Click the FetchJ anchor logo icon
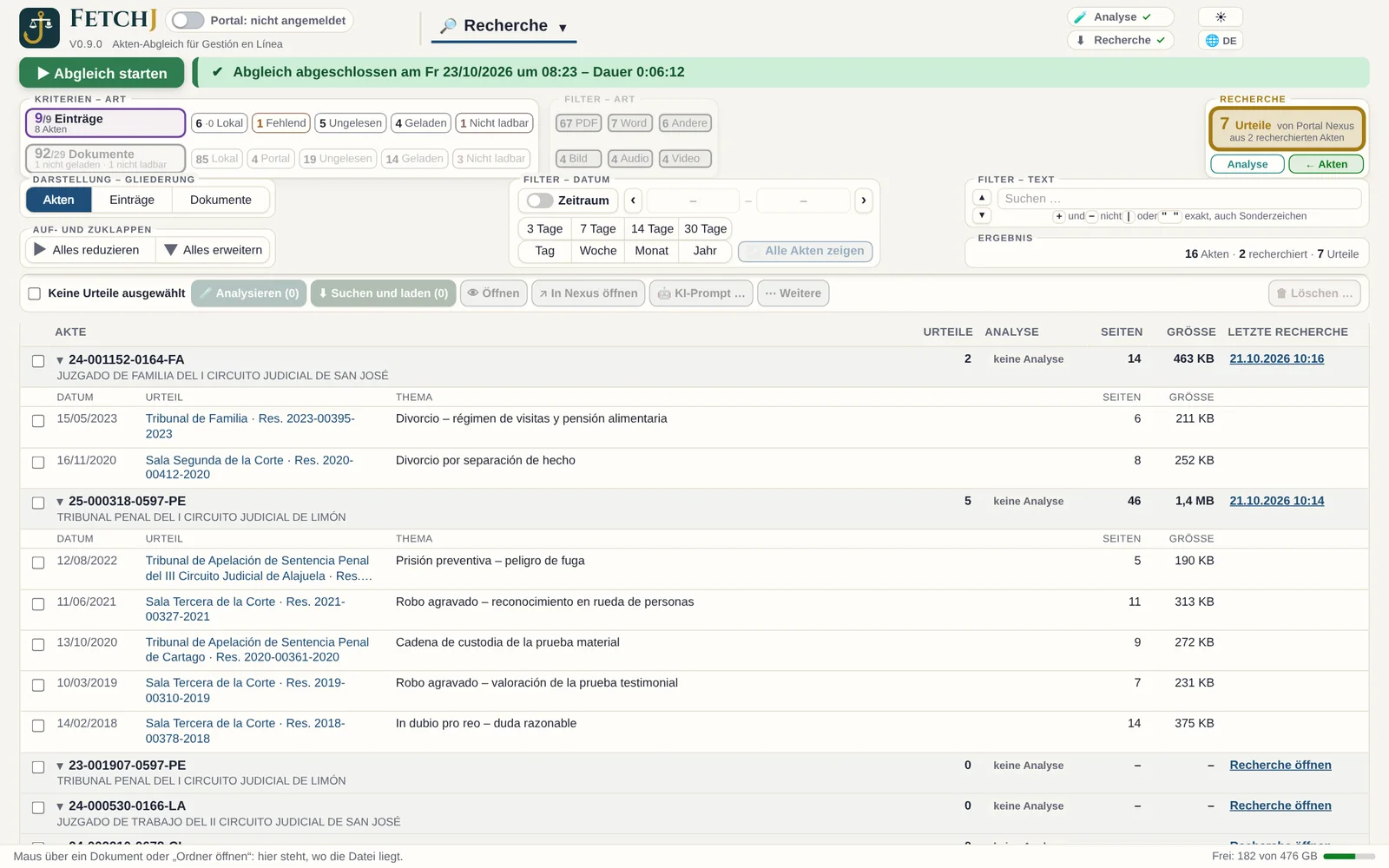The image size is (1389, 868). coord(39,28)
